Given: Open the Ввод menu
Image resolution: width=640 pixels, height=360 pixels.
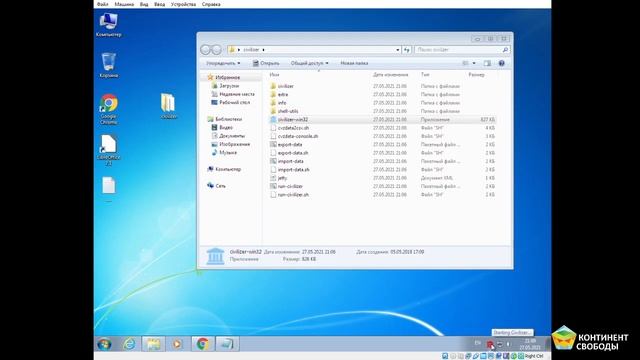Looking at the screenshot, I should pos(160,4).
